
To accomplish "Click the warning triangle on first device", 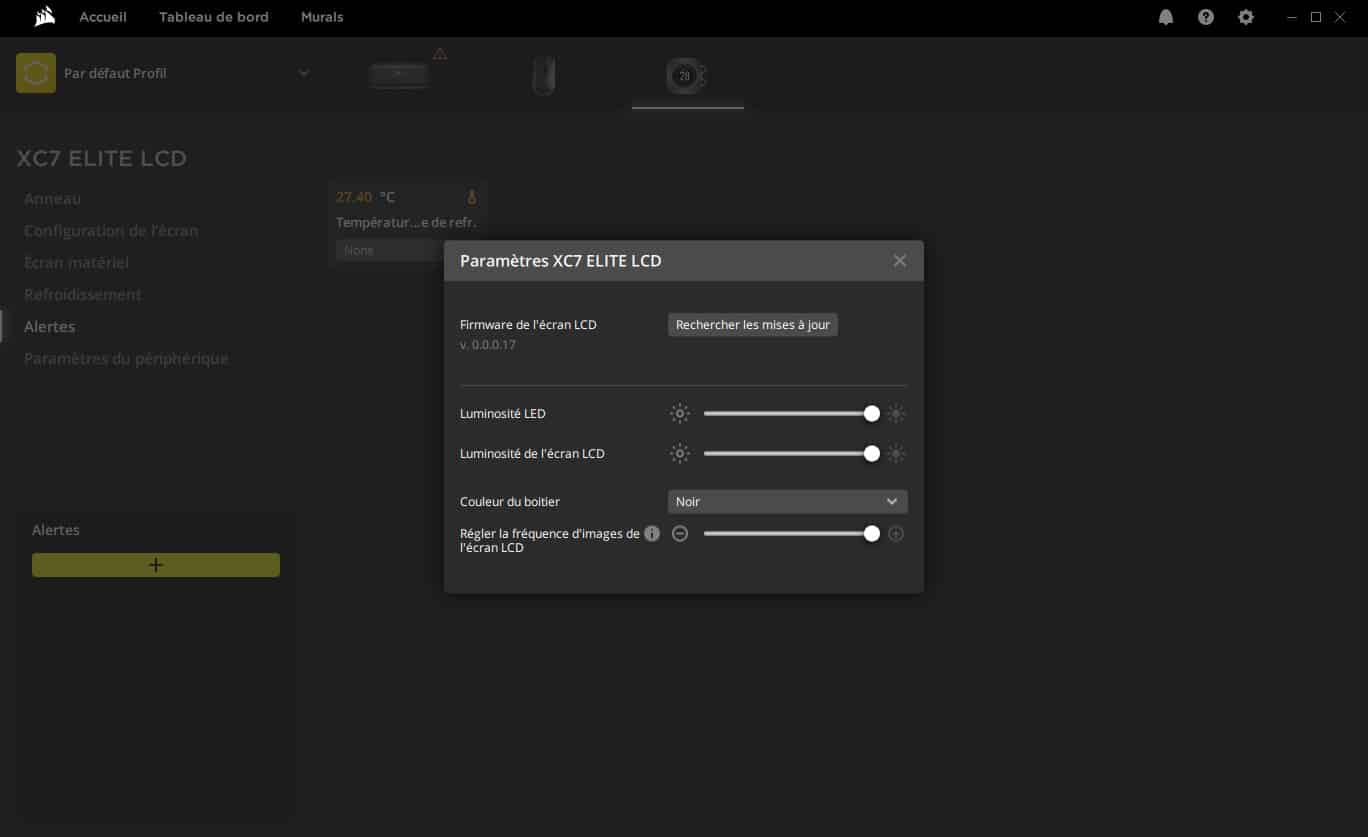I will click(440, 53).
